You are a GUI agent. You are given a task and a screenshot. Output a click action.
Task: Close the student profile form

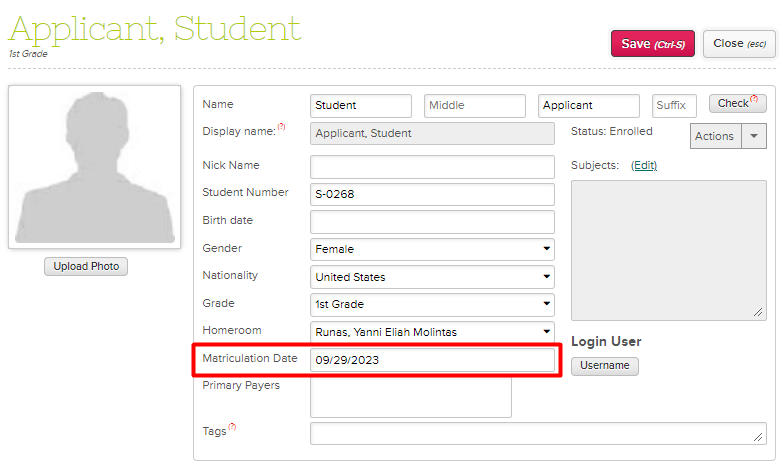click(x=739, y=44)
